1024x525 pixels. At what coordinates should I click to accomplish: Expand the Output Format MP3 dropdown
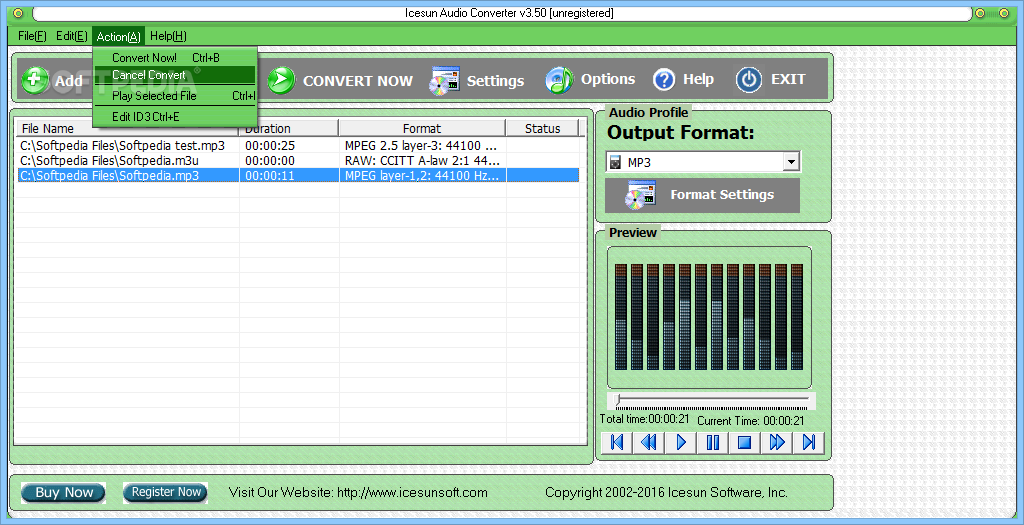(791, 162)
